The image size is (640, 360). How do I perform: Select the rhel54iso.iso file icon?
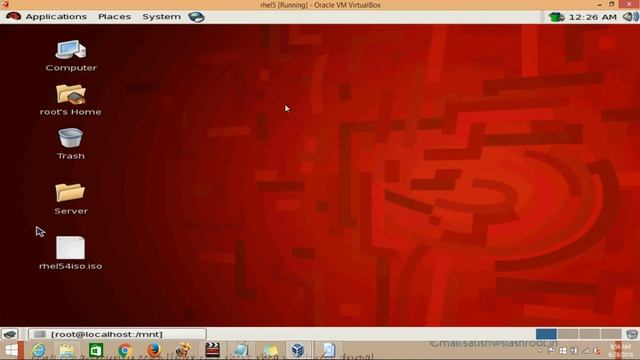pos(71,253)
